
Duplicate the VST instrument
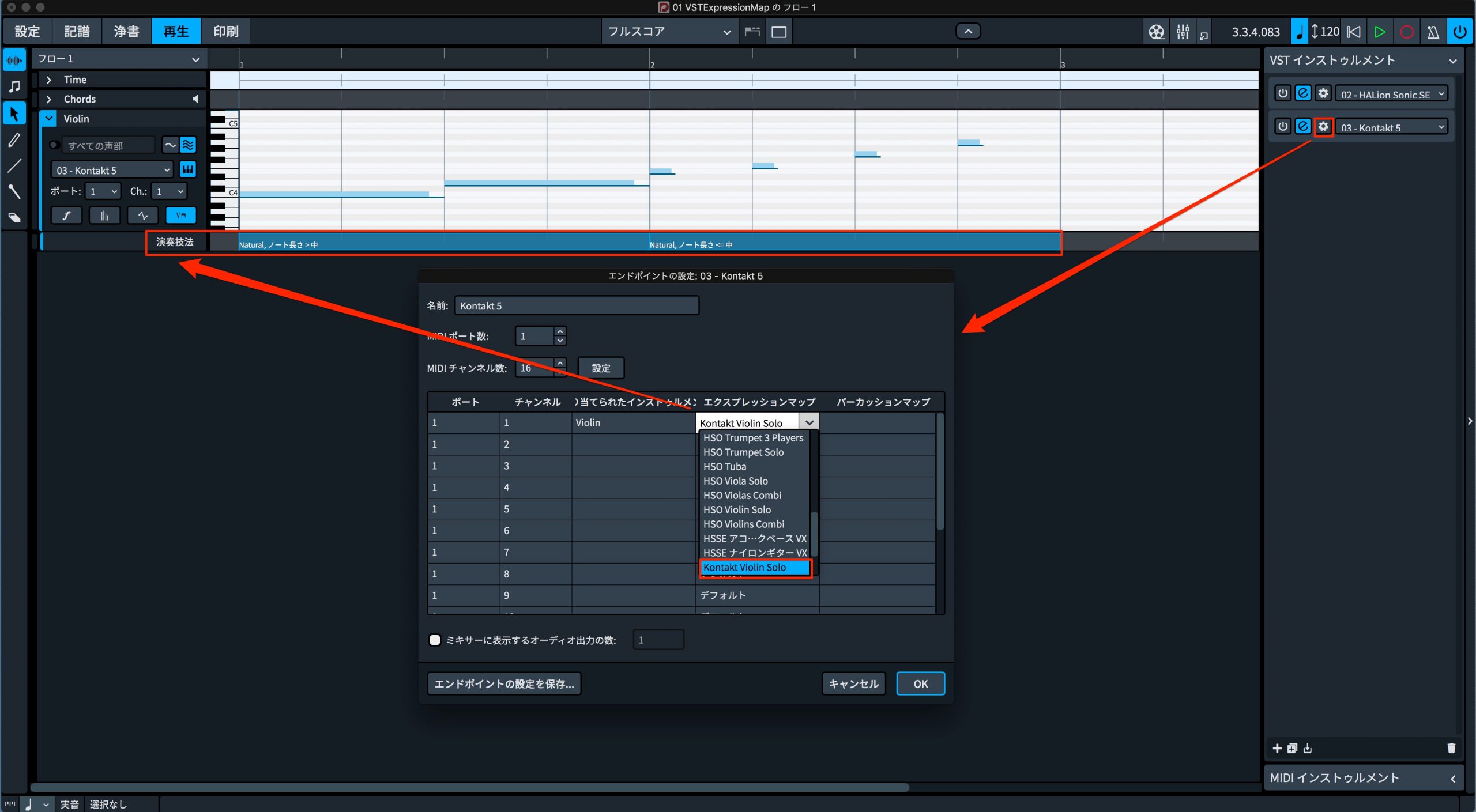pos(1292,748)
